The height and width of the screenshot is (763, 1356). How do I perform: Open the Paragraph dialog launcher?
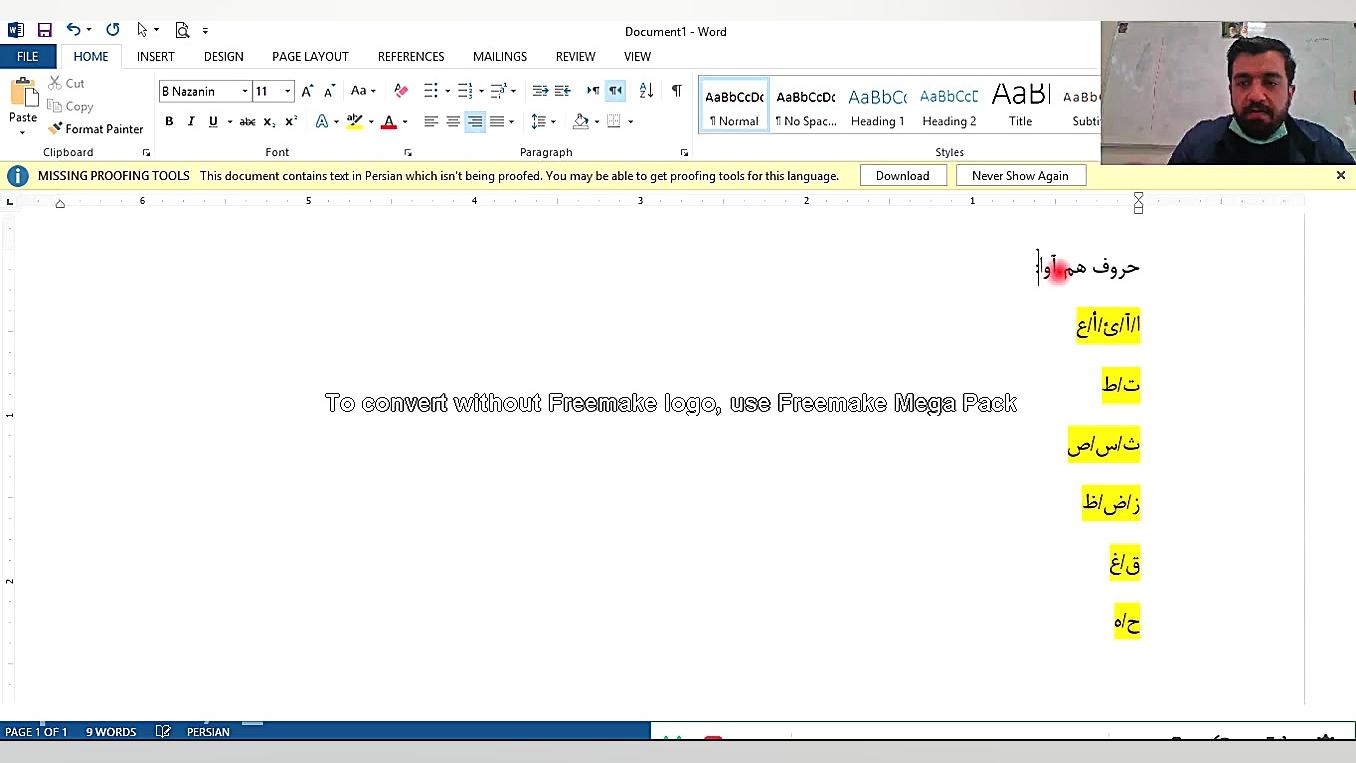coord(684,153)
